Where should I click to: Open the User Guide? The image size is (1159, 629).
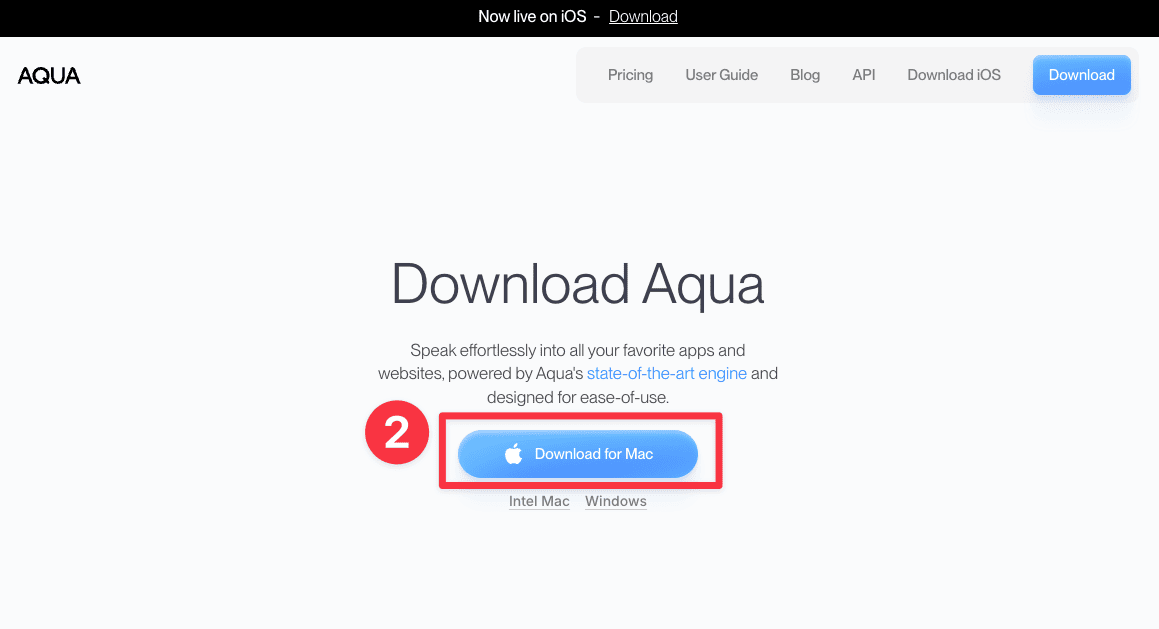click(x=721, y=75)
